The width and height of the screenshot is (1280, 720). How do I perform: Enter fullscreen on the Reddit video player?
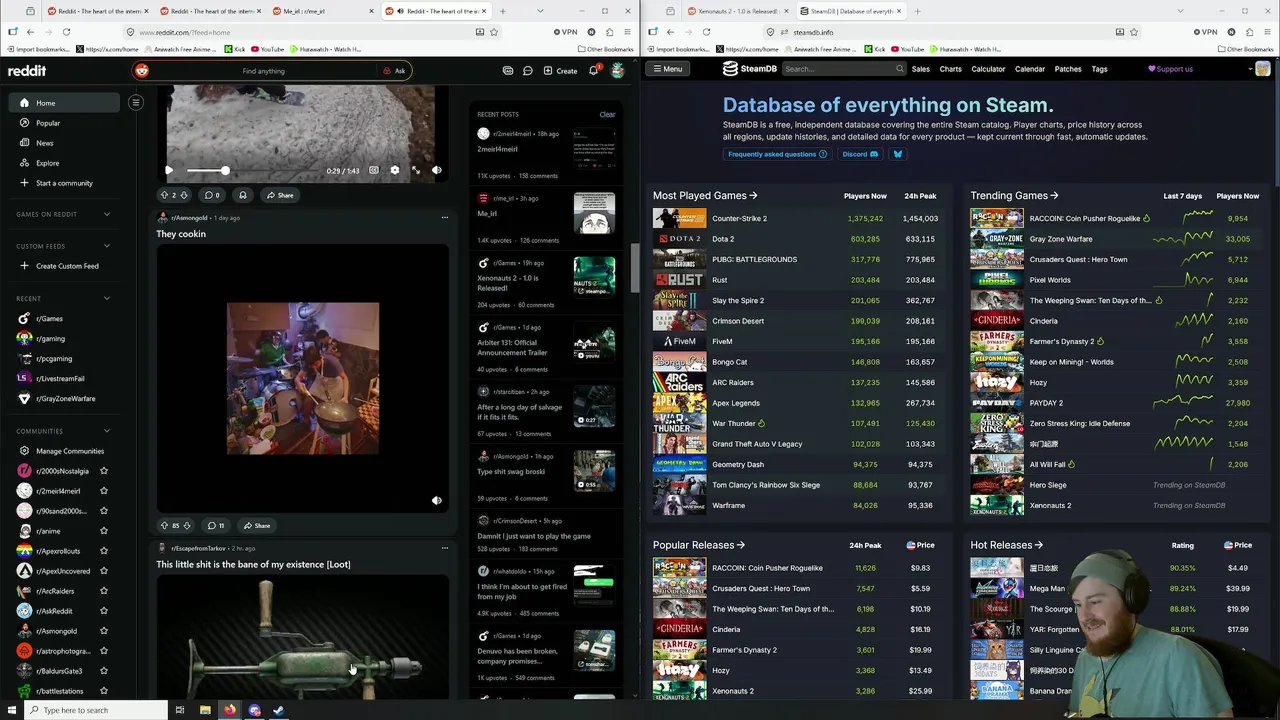click(416, 170)
